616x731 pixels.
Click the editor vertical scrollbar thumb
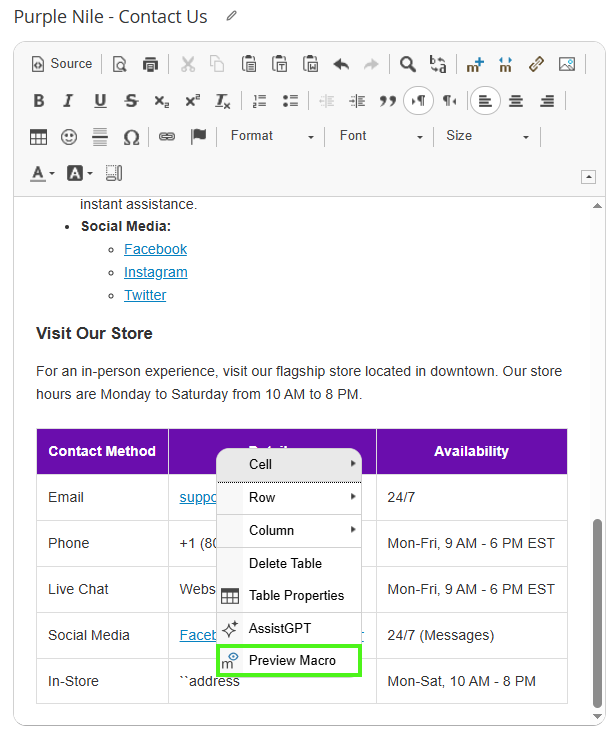tap(597, 614)
